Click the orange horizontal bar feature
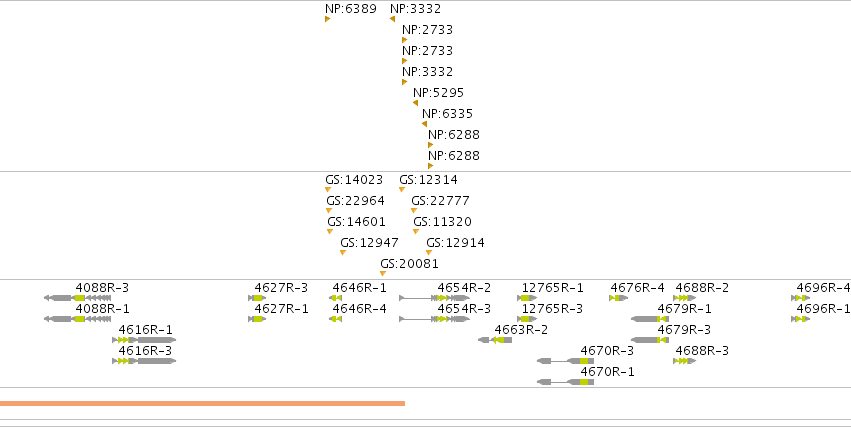The height and width of the screenshot is (427, 851). (202, 403)
